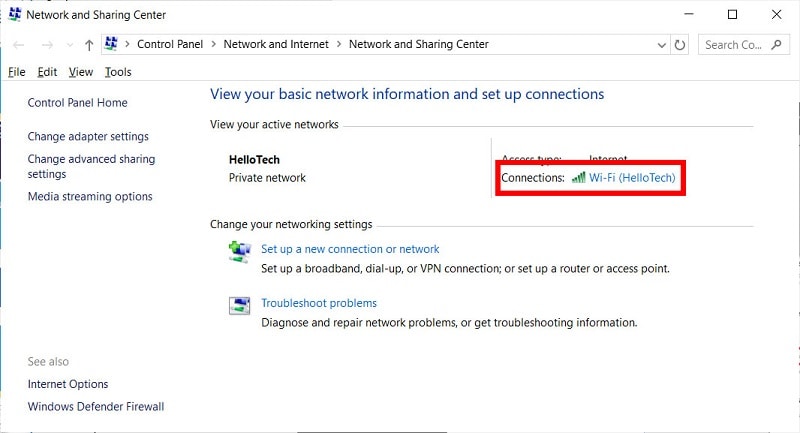Screen dimensions: 800x433
Task: Click the Wi-Fi signal bars icon
Action: click(578, 178)
